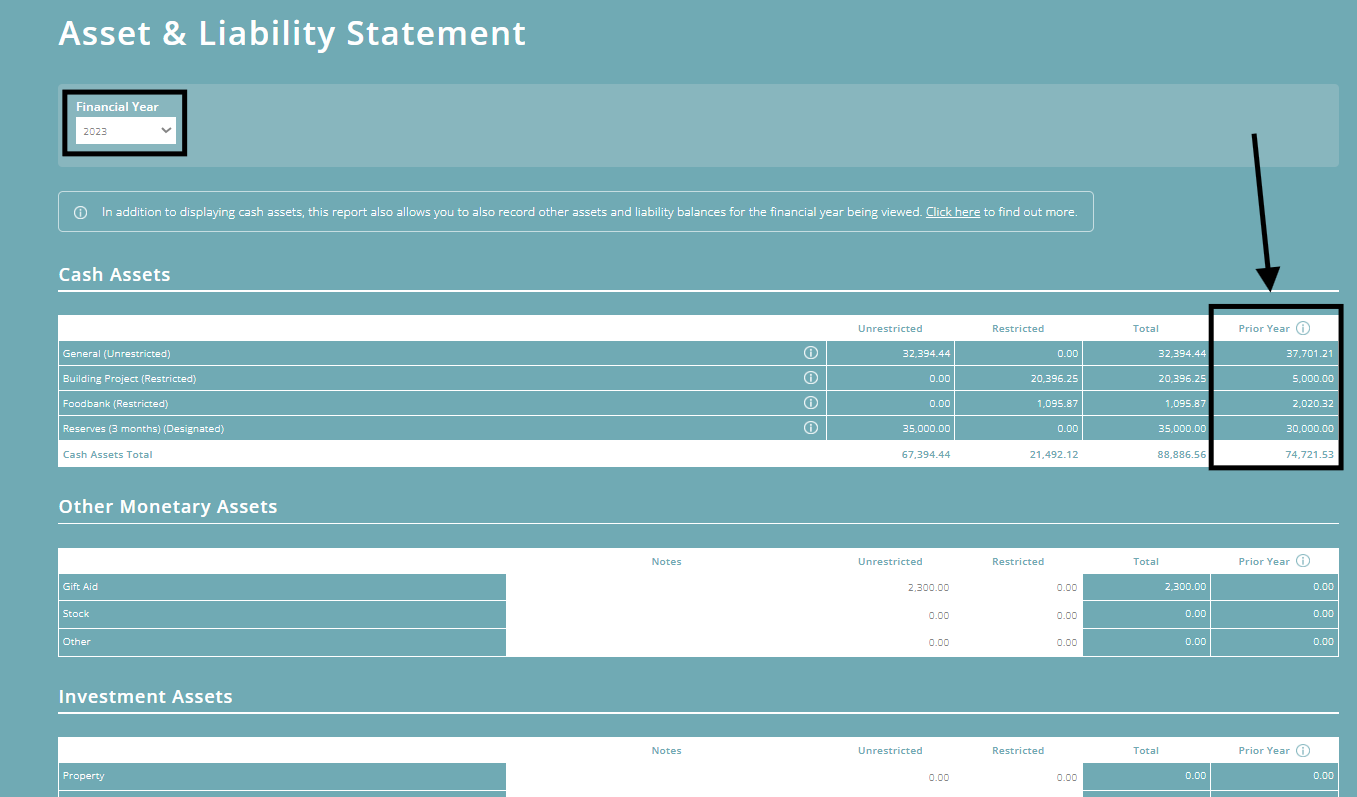Open the info icon for Building Project (Restricted)
This screenshot has width=1357, height=797.
tap(810, 377)
